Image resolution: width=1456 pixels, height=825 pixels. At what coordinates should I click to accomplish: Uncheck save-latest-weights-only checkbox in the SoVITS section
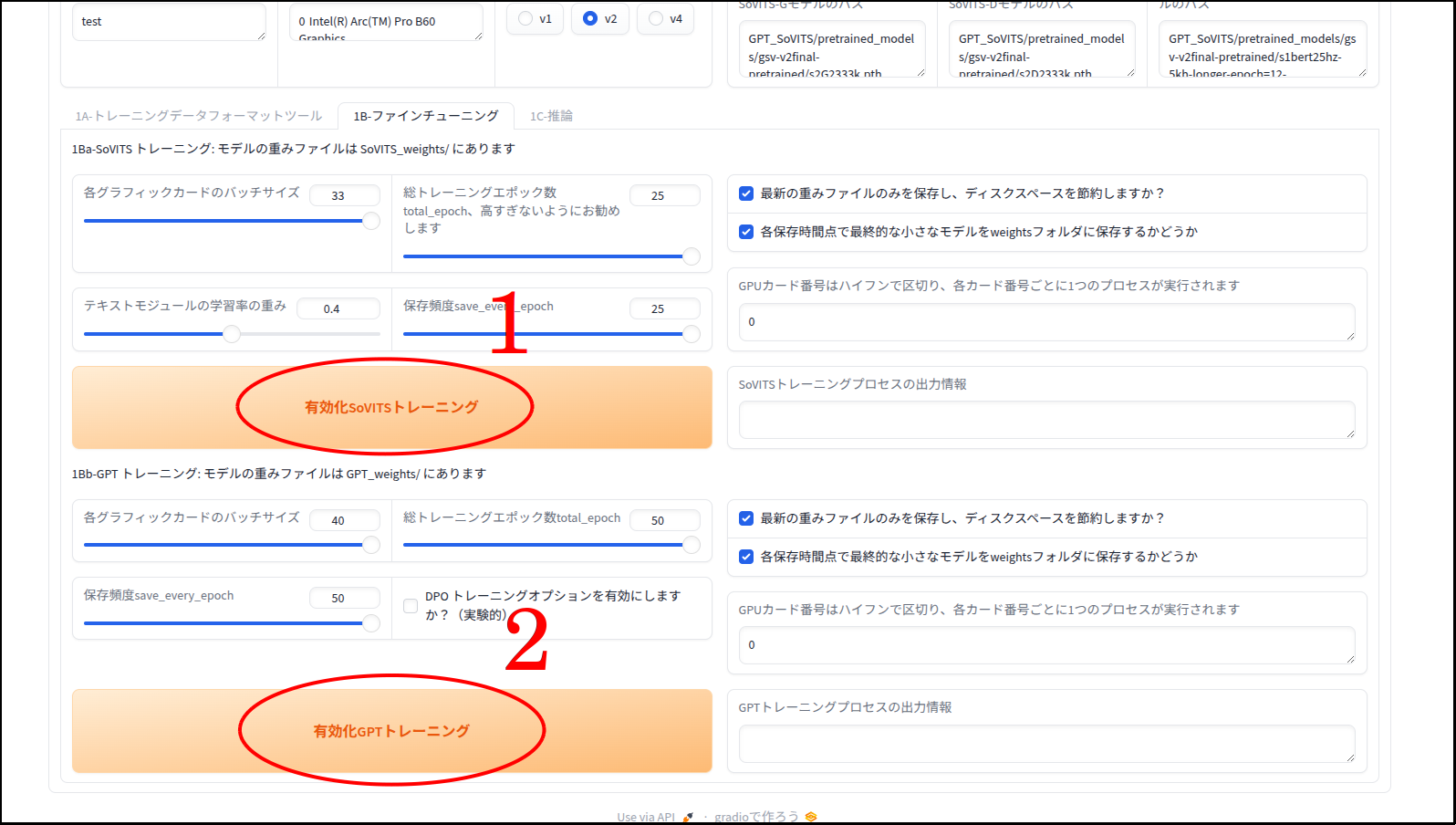(746, 193)
